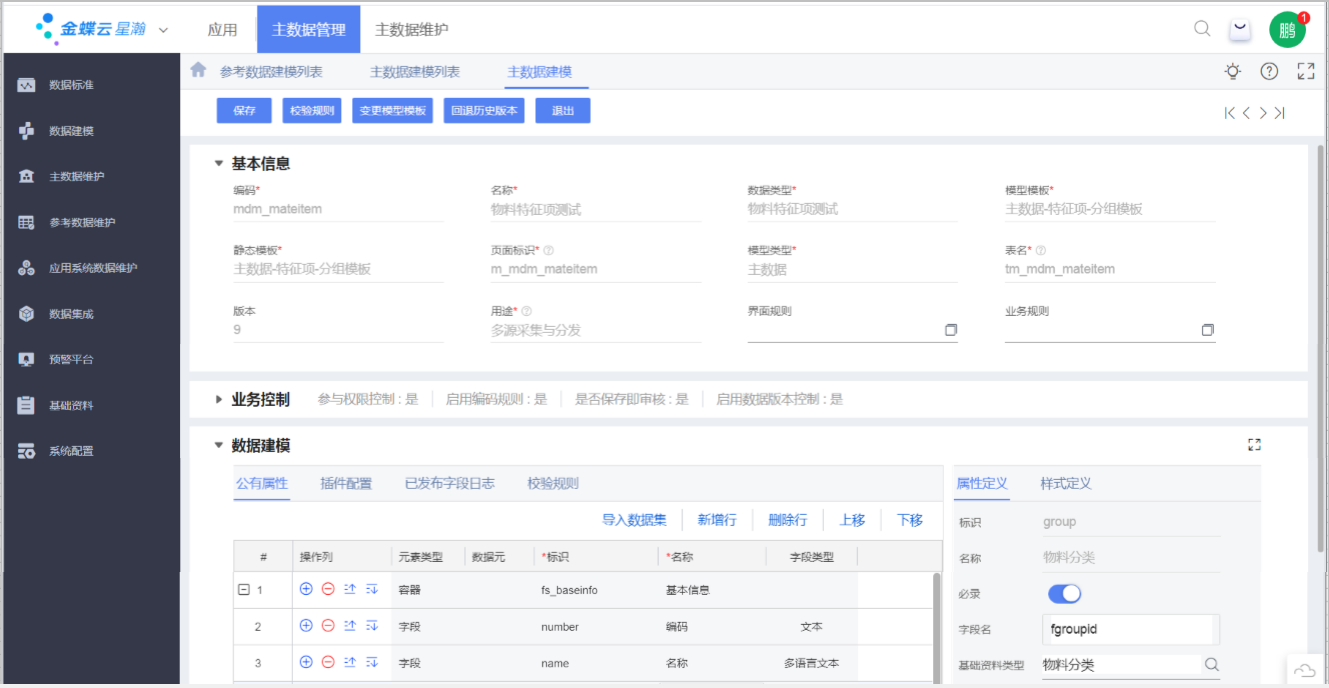
Task: Click the 退出 button
Action: click(563, 111)
